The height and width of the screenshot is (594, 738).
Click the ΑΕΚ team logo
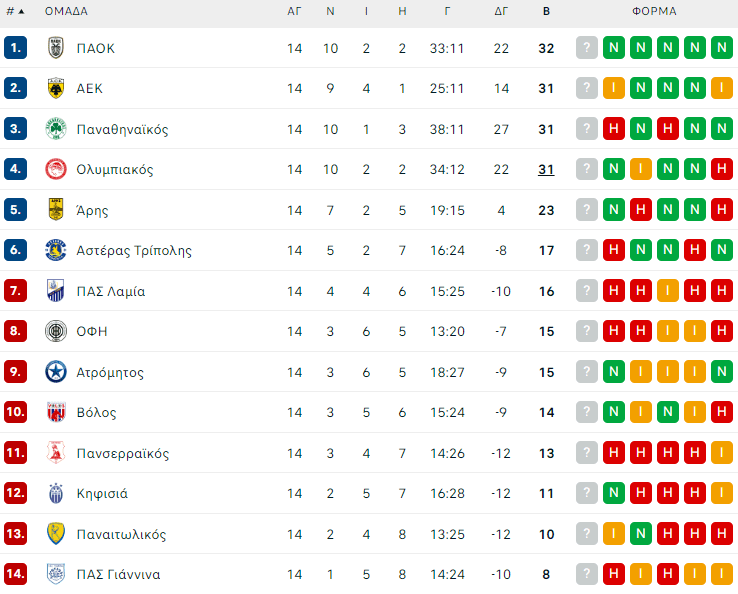[x=56, y=88]
